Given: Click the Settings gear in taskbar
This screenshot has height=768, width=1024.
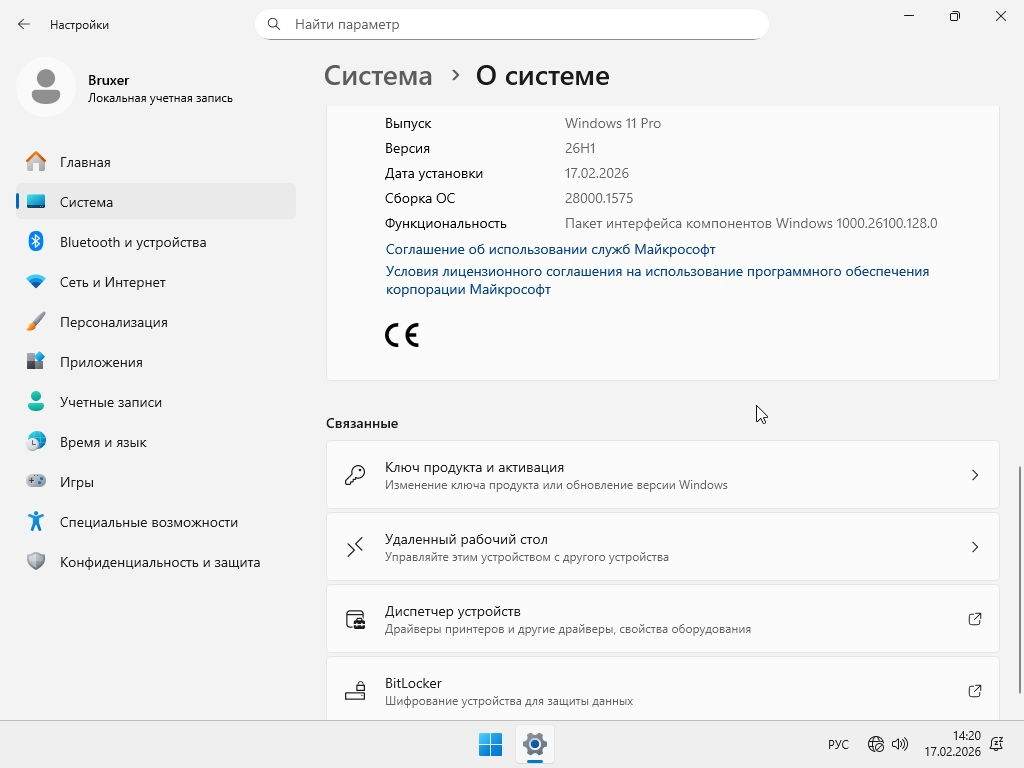Looking at the screenshot, I should (535, 744).
